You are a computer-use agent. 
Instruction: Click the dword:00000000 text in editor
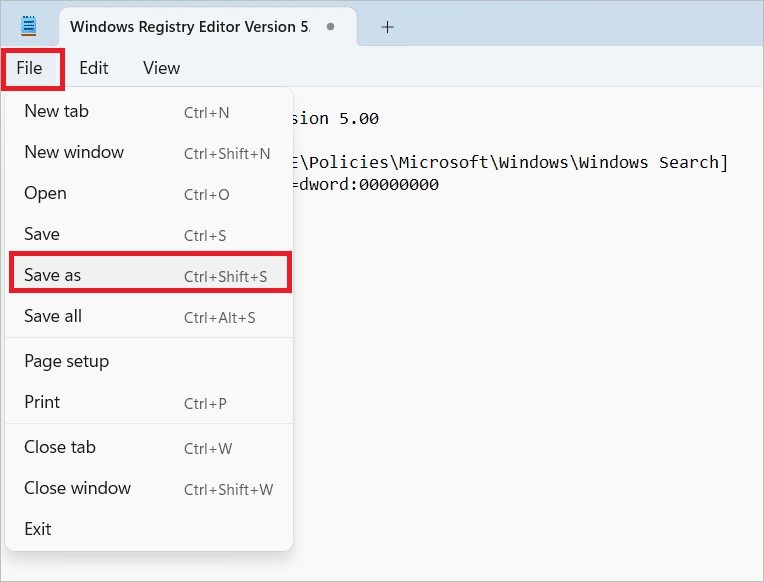pos(368,185)
